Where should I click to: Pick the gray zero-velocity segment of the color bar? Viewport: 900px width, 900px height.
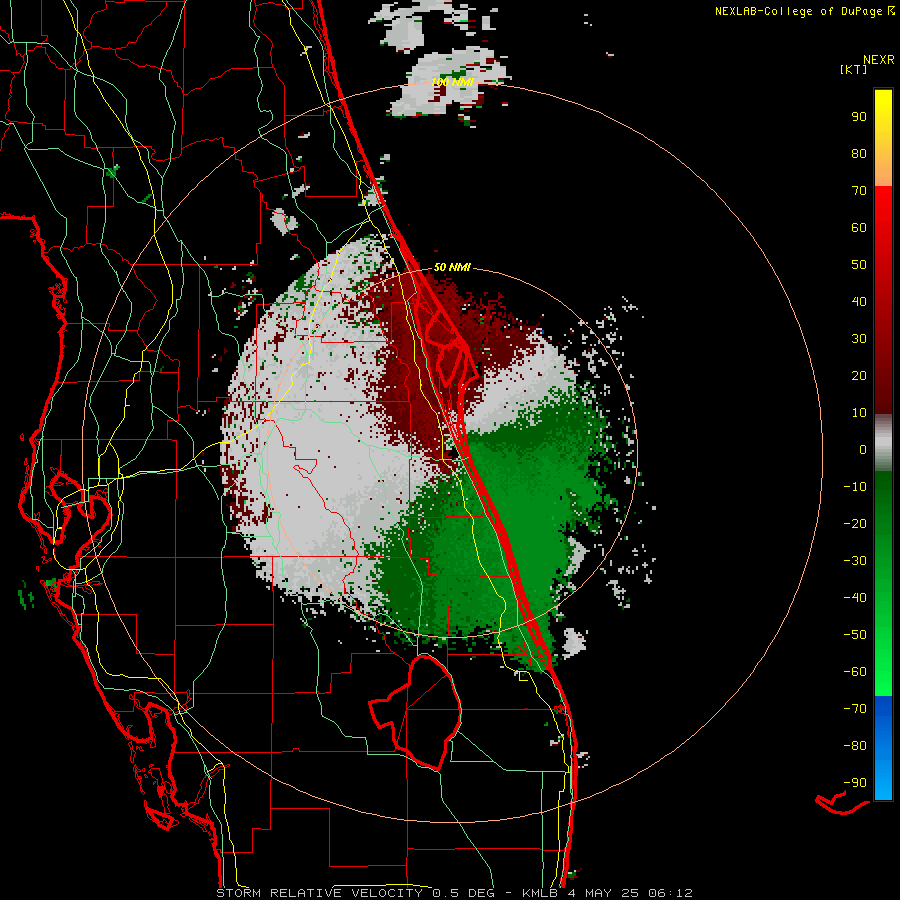(x=883, y=443)
